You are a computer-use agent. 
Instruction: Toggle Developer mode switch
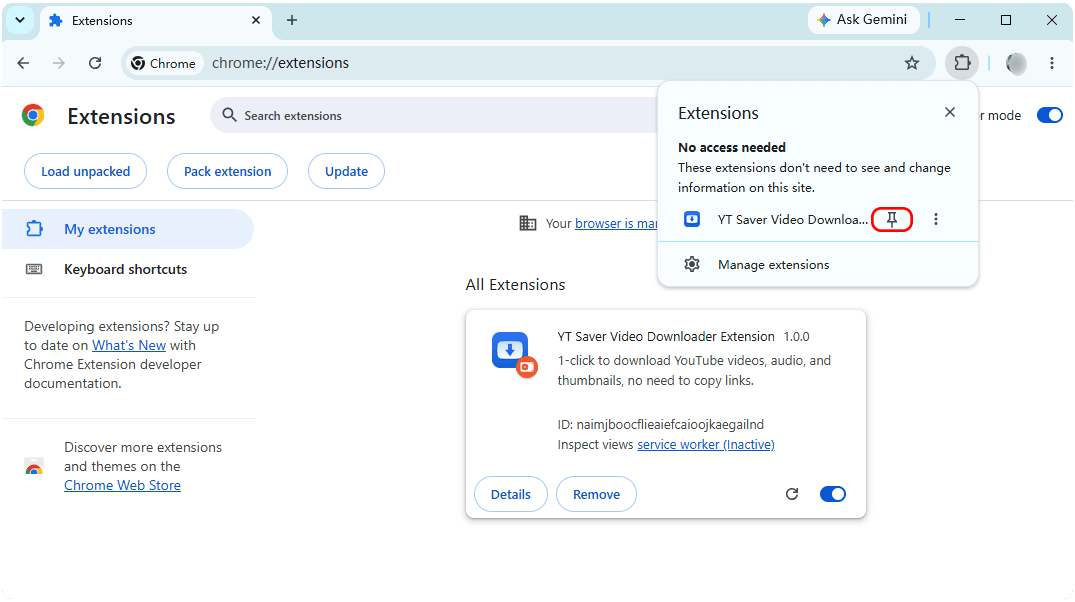[1049, 115]
